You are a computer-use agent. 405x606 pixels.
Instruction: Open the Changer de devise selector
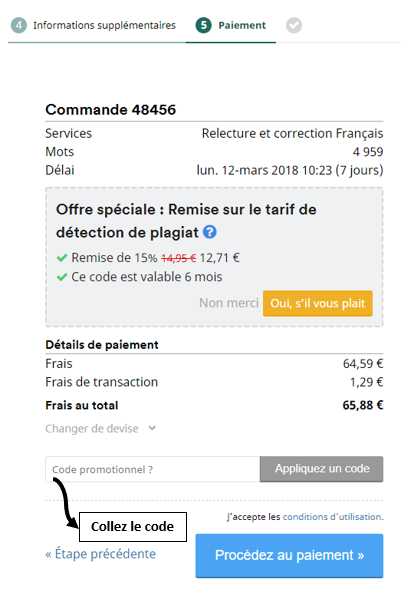tap(100, 428)
